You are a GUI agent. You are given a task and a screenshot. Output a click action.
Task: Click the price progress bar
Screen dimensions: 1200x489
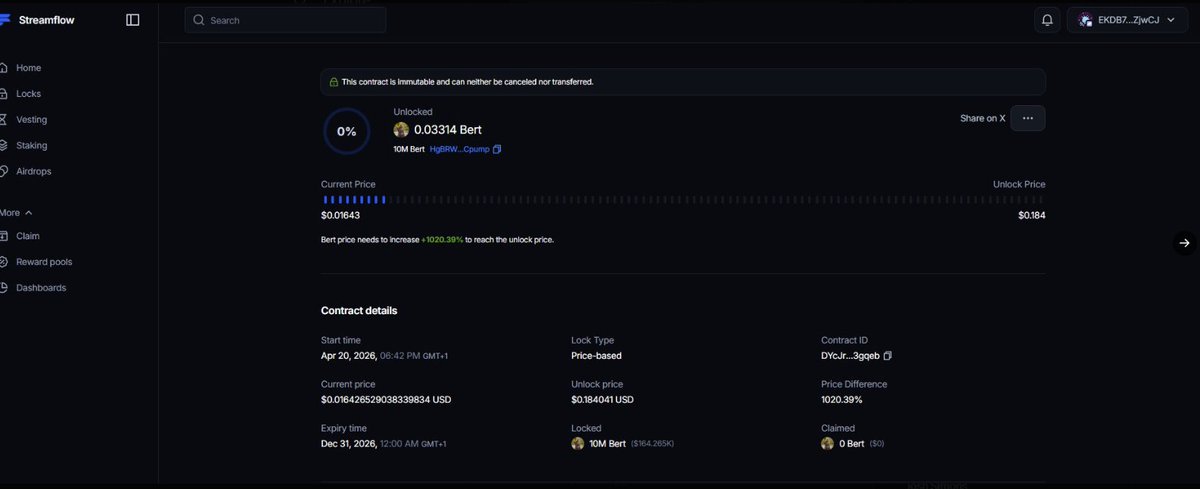683,200
